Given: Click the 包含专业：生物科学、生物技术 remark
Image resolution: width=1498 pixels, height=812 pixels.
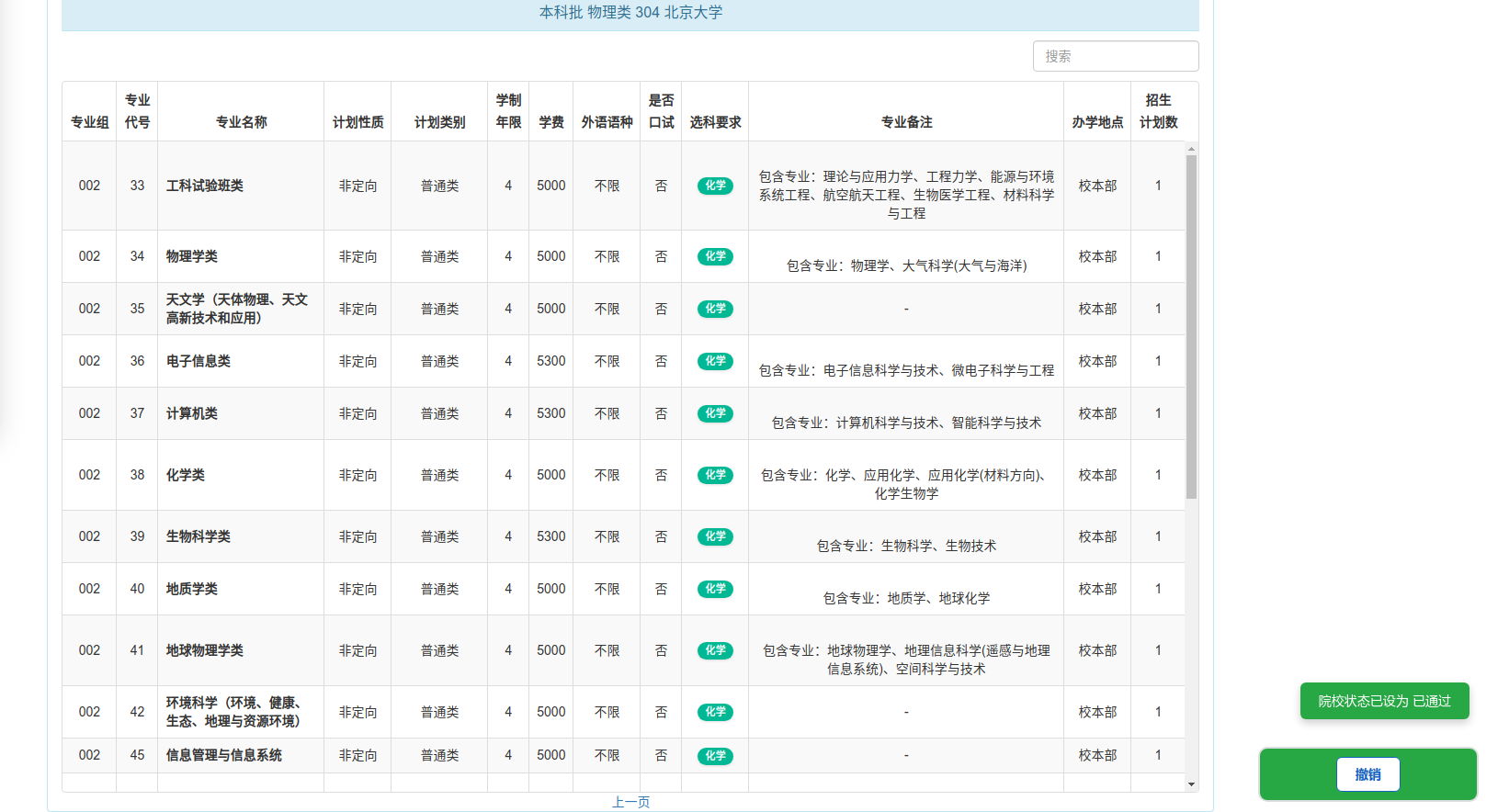Looking at the screenshot, I should 906,546.
